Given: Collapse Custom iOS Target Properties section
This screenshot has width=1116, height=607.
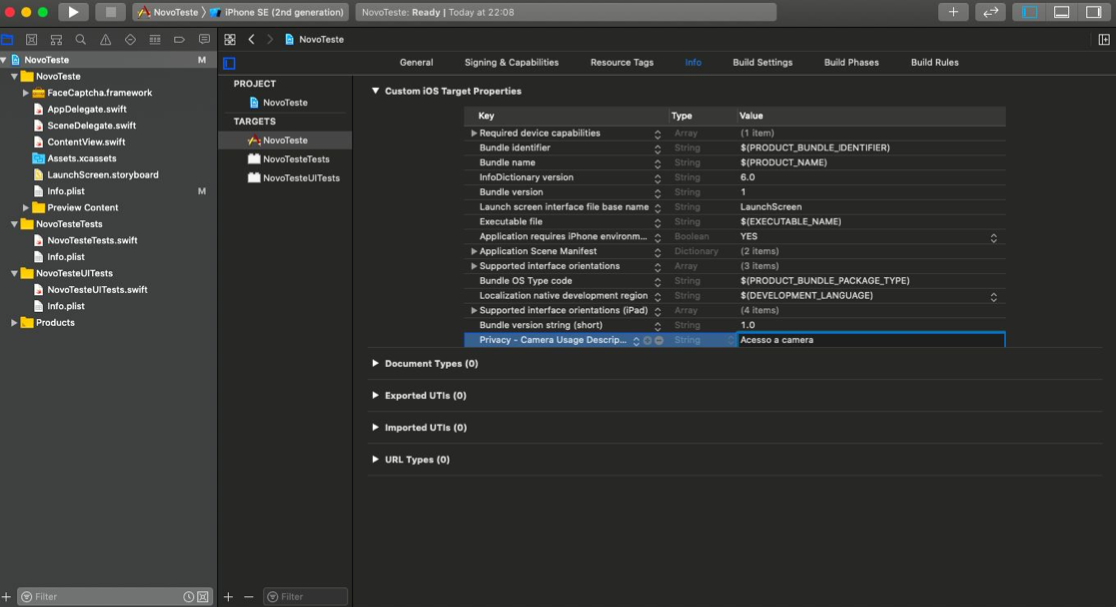Looking at the screenshot, I should coord(375,91).
